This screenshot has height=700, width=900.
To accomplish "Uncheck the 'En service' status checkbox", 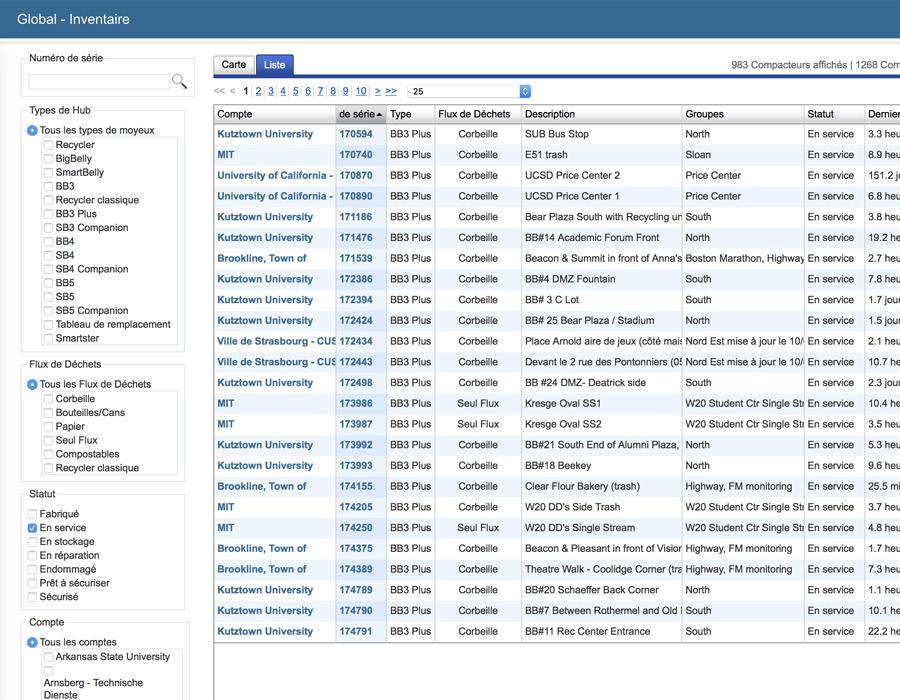I will (x=33, y=528).
